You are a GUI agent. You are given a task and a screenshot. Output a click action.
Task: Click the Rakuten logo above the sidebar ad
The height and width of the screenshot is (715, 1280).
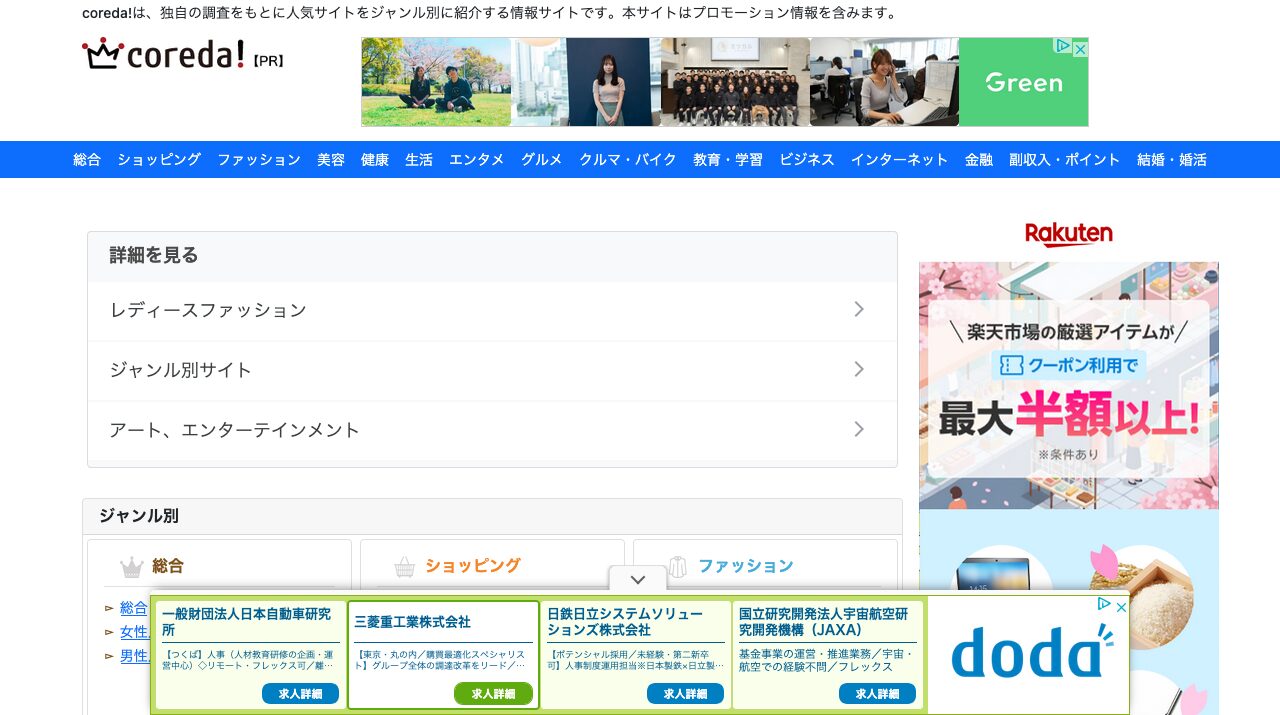click(1069, 233)
